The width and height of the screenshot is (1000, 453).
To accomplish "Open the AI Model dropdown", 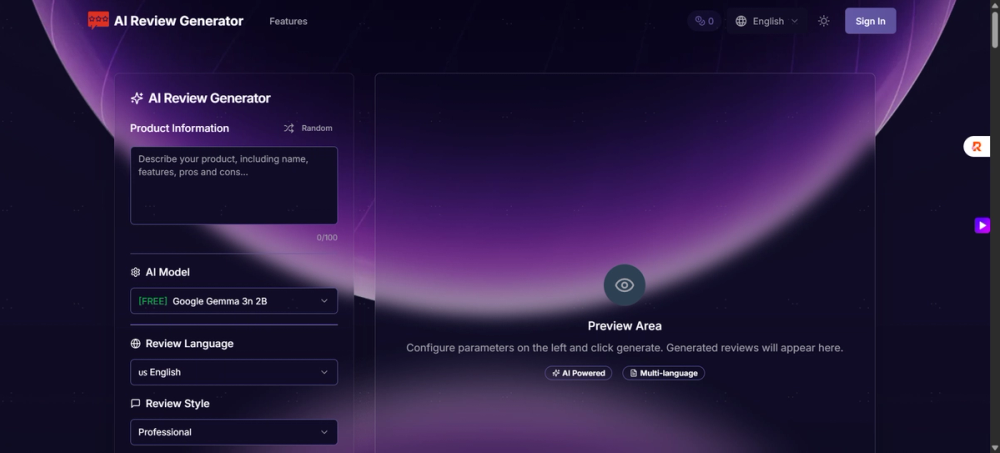I will coord(234,301).
